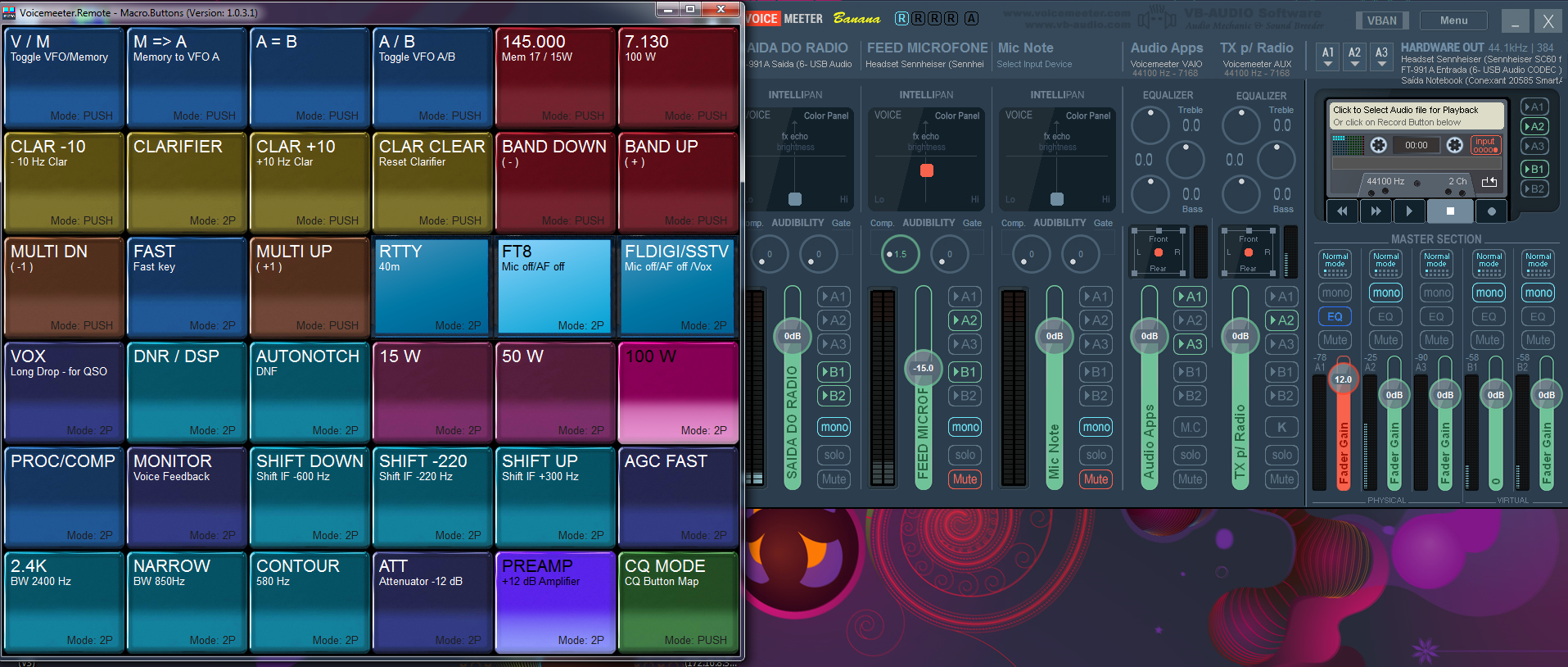Click the RTTY 40m macro button

point(432,287)
